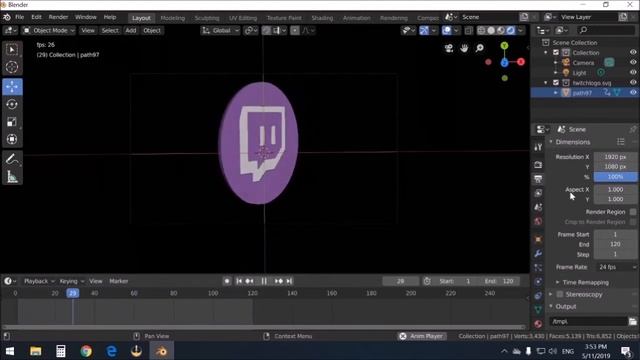Toggle visibility eye for Collection

633,53
